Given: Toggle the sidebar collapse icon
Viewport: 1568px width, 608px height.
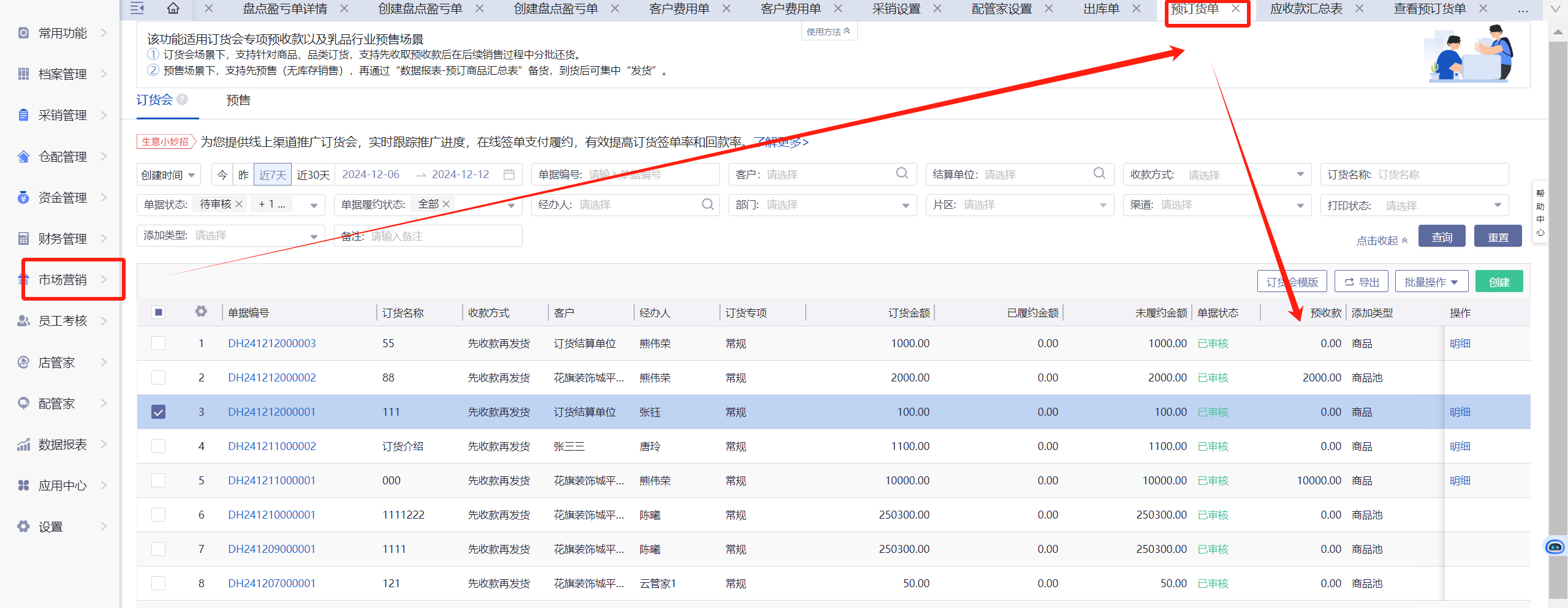Looking at the screenshot, I should click(x=137, y=9).
